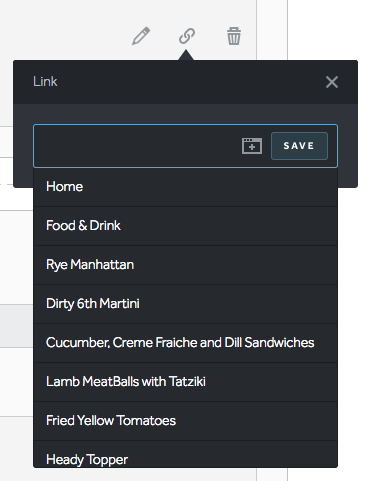Click the grey highlighted row behind the popup

[16, 326]
